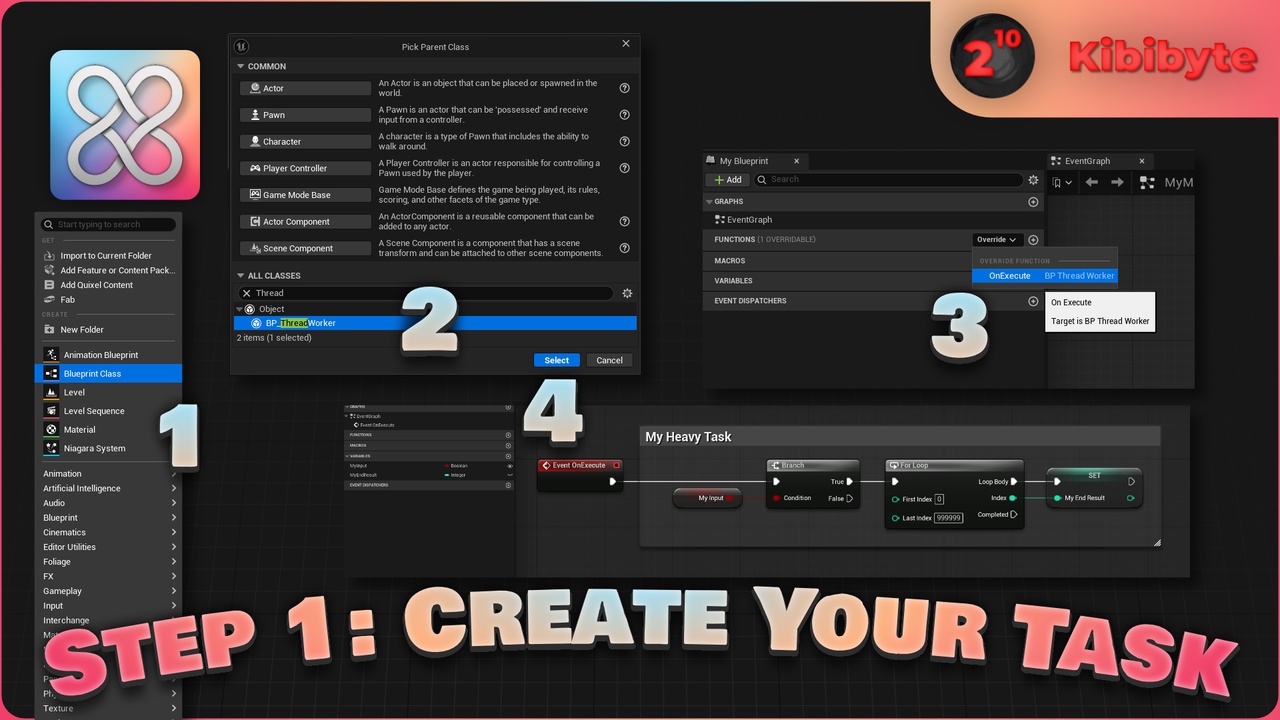Click the Niagara System asset icon
The width and height of the screenshot is (1280, 720).
(51, 448)
